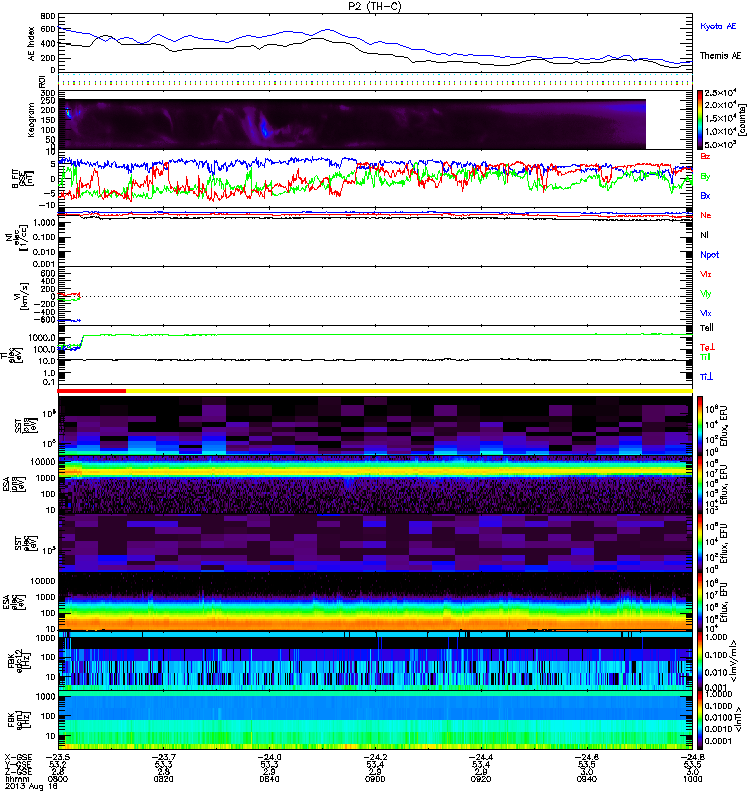This screenshot has width=750, height=800.
Task: Select the Themis AE legend label
Action: (718, 59)
